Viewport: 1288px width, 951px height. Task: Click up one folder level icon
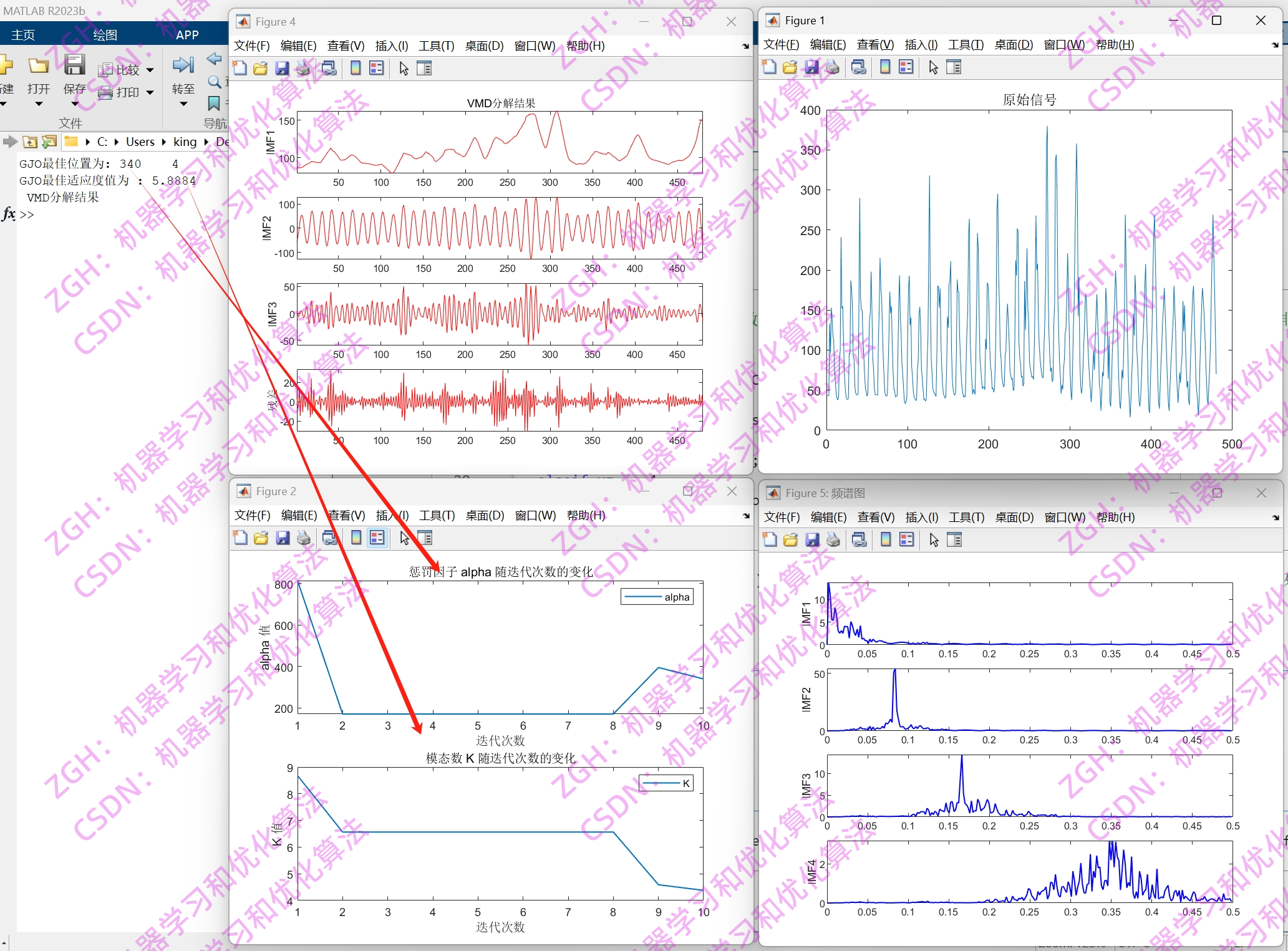coord(30,142)
